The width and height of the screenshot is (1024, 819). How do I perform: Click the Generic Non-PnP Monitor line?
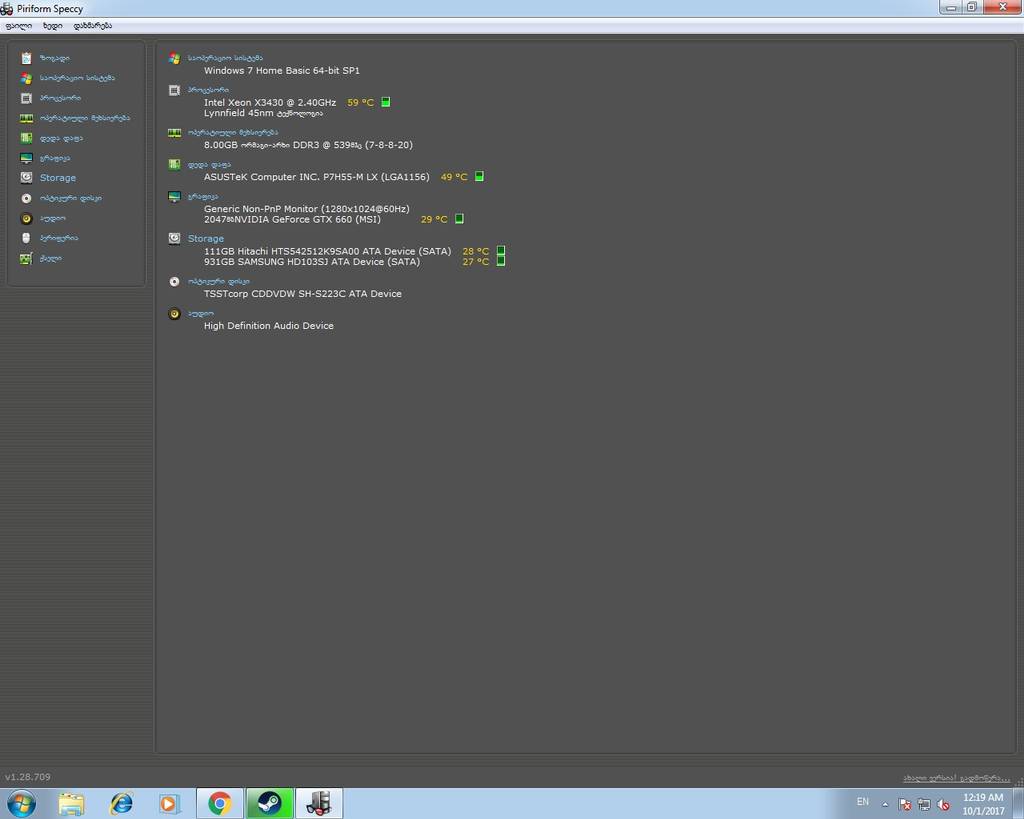(306, 209)
